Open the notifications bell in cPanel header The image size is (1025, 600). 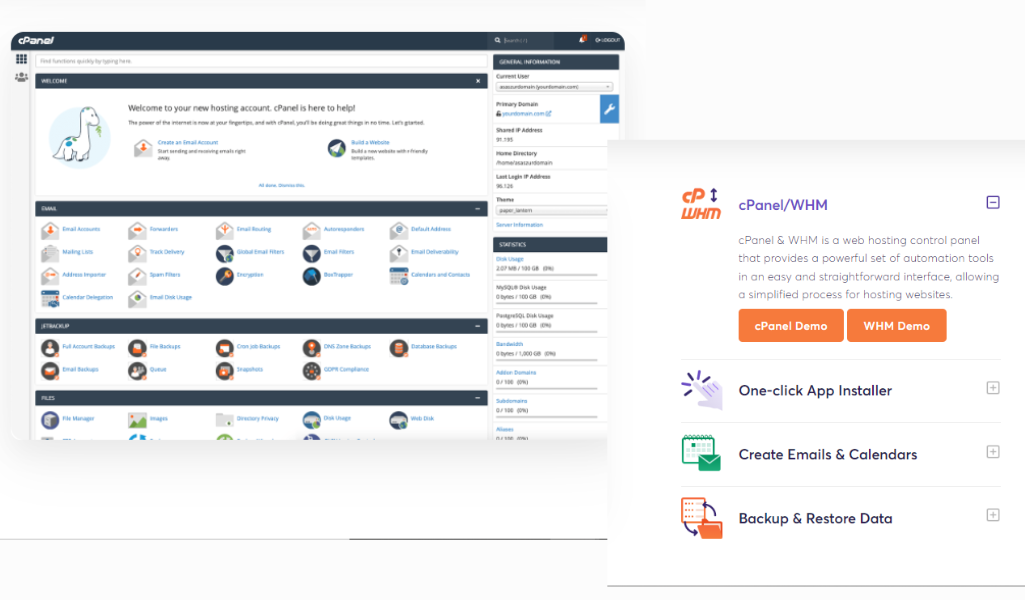582,40
